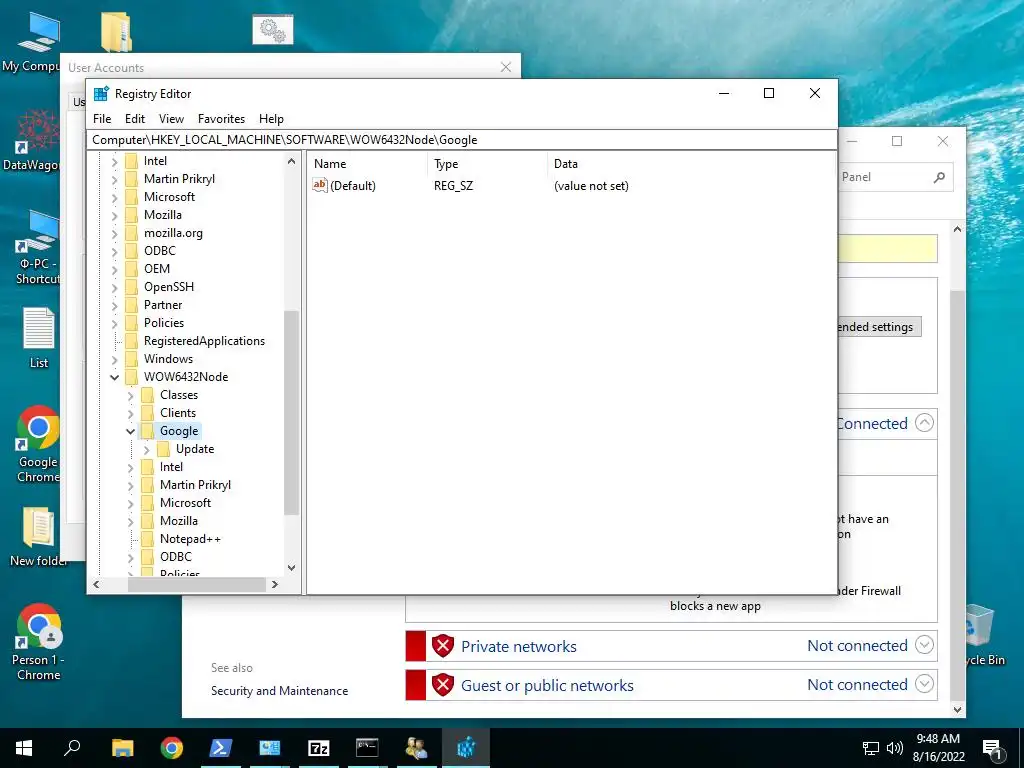
Task: Select the top-level Microsoft key
Action: point(169,197)
